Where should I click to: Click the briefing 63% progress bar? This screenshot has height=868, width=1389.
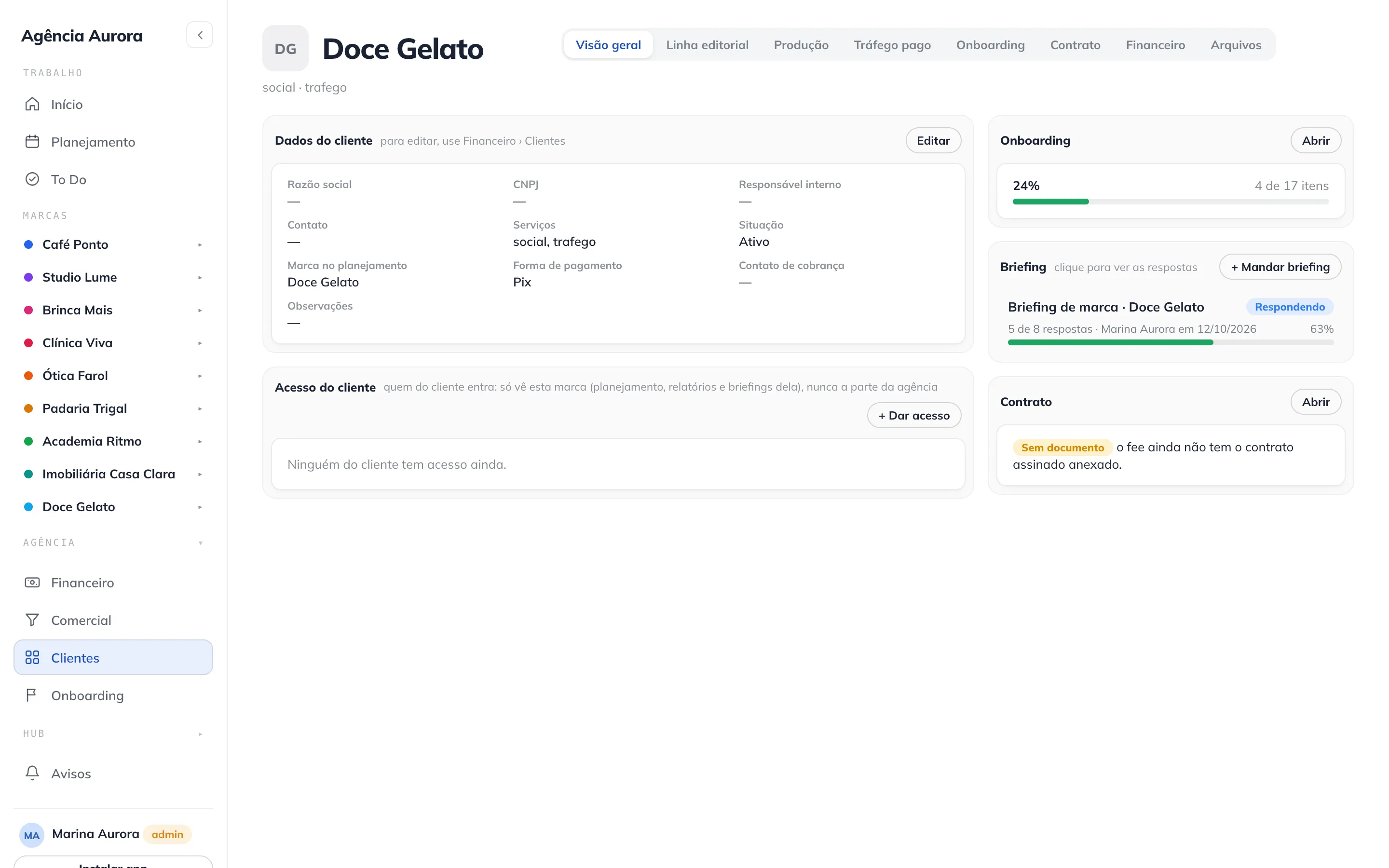1171,342
